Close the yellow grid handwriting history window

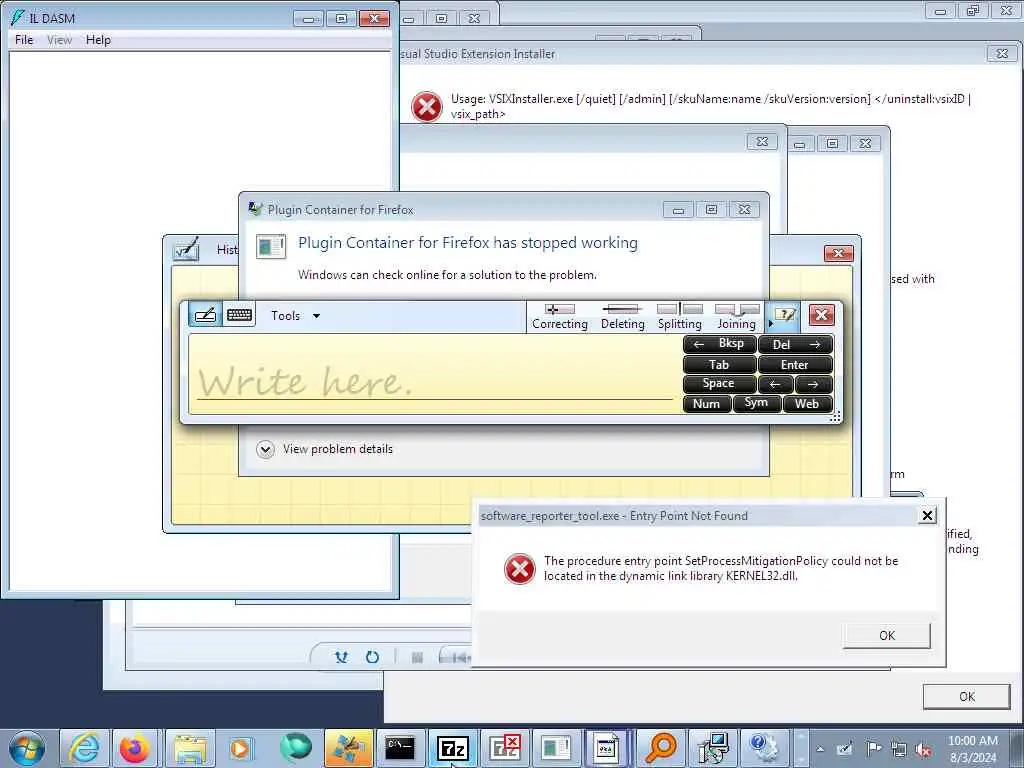click(x=839, y=253)
